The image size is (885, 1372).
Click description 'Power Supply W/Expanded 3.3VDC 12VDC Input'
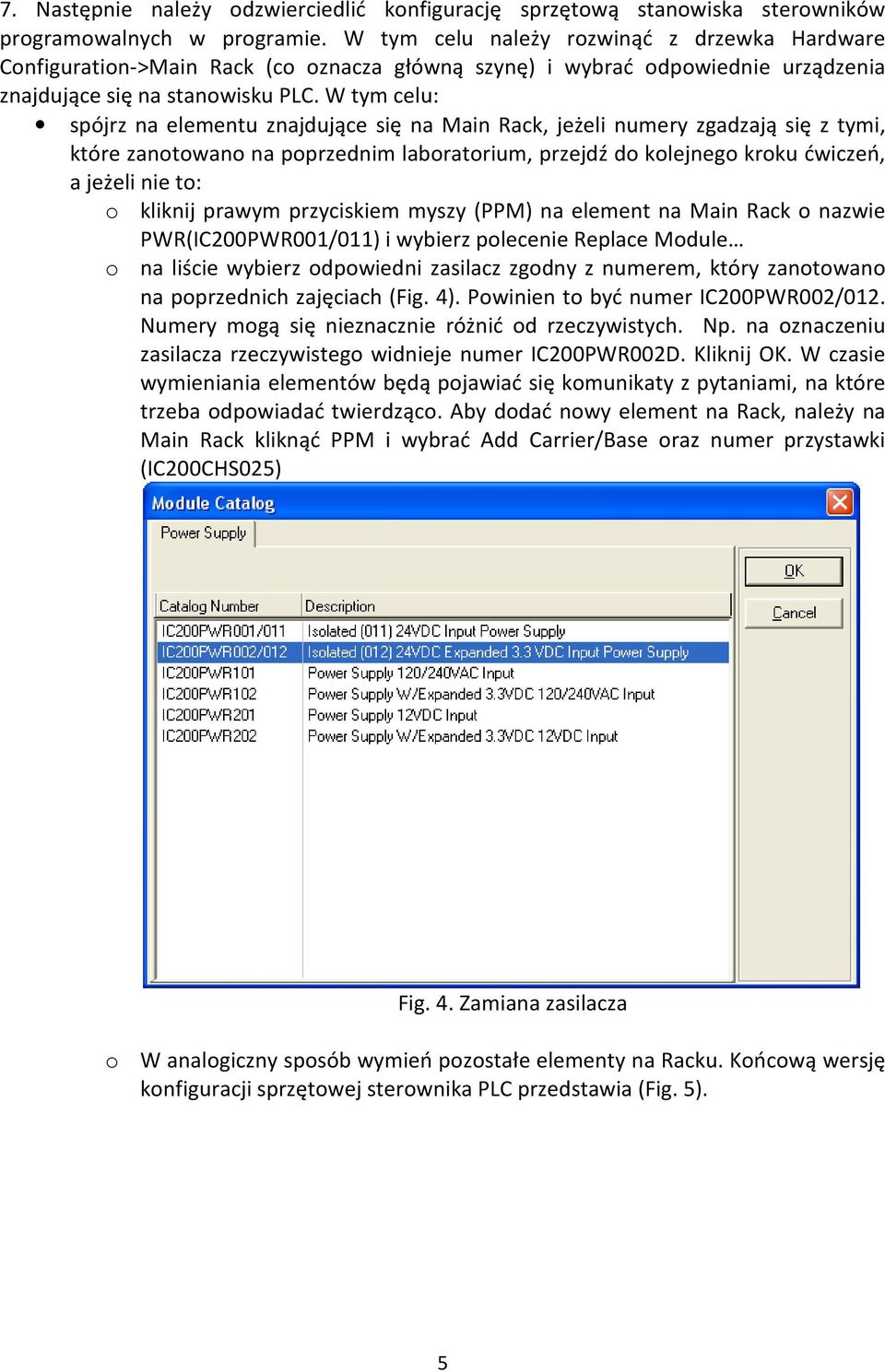coord(463,736)
